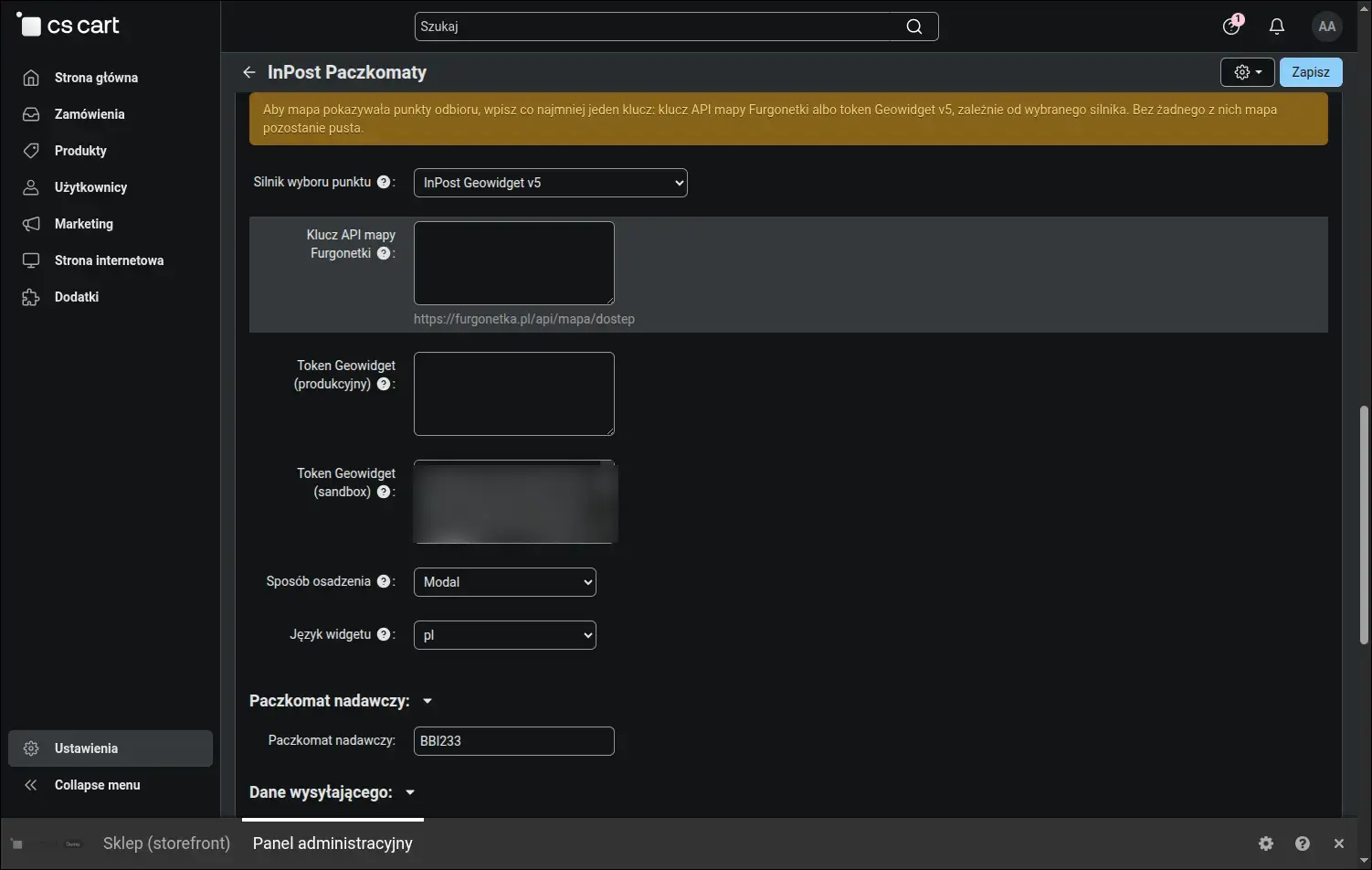Go back using the arrow beside InPost Paczkomaty
The image size is (1372, 870).
248,72
